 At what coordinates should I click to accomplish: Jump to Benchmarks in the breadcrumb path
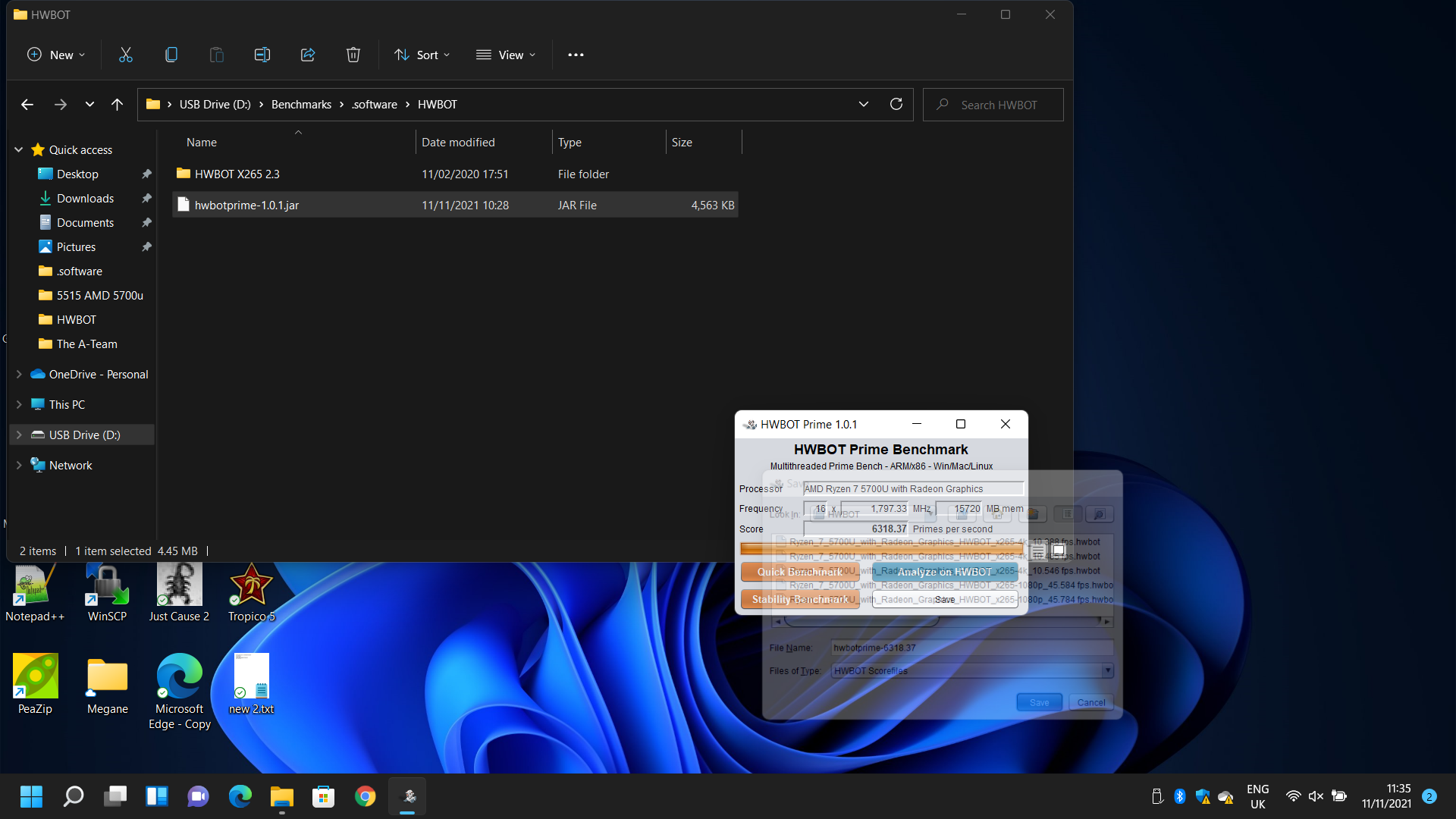(301, 105)
